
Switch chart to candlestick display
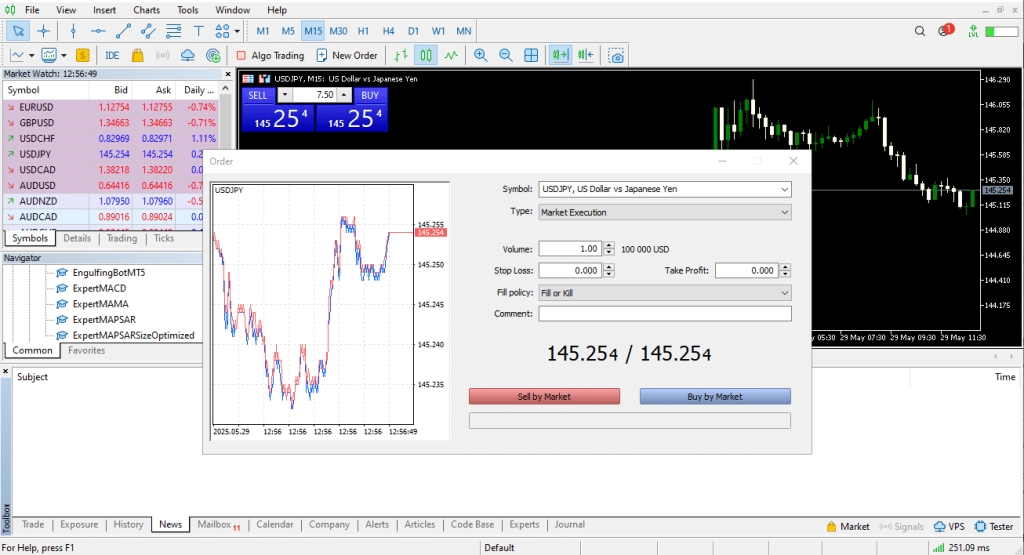427,56
